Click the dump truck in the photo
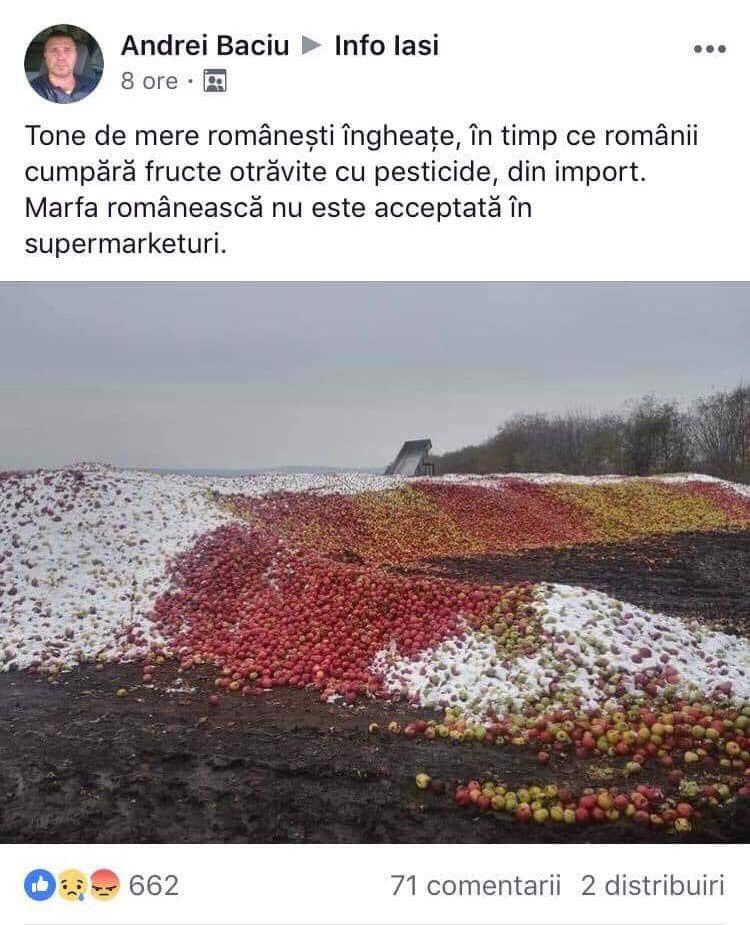Screen dimensions: 750x925 coord(411,457)
